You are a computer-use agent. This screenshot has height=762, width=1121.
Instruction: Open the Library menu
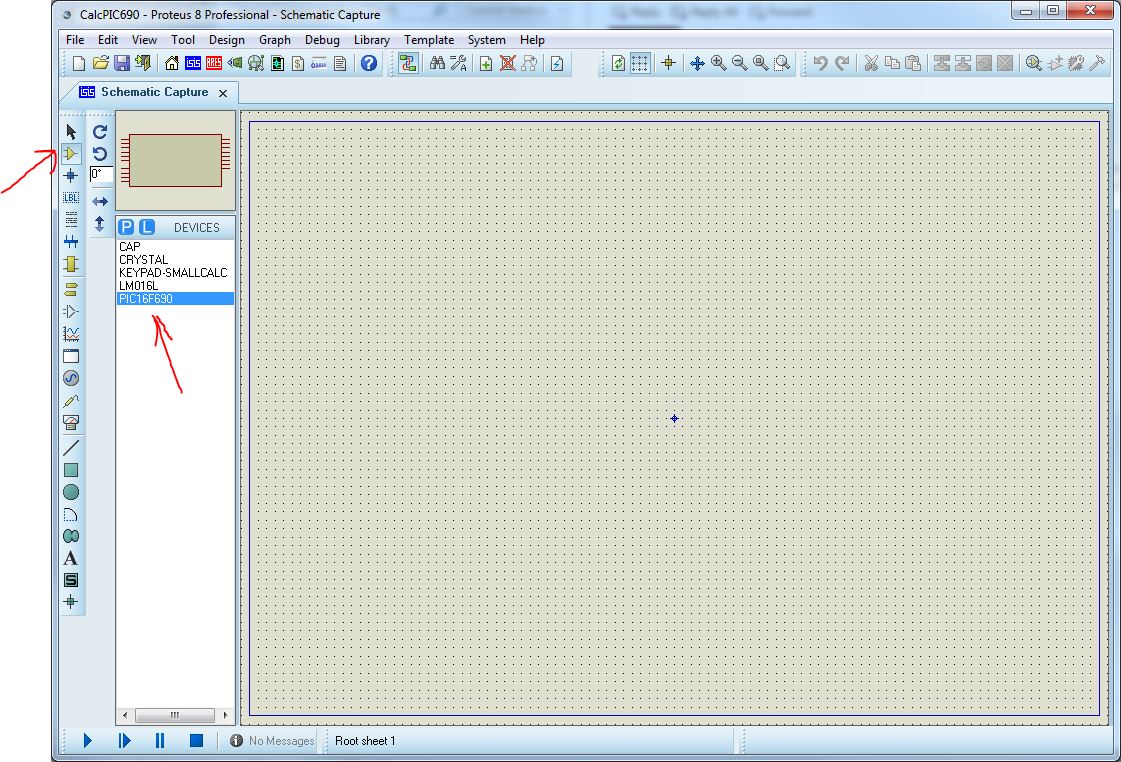coord(372,40)
